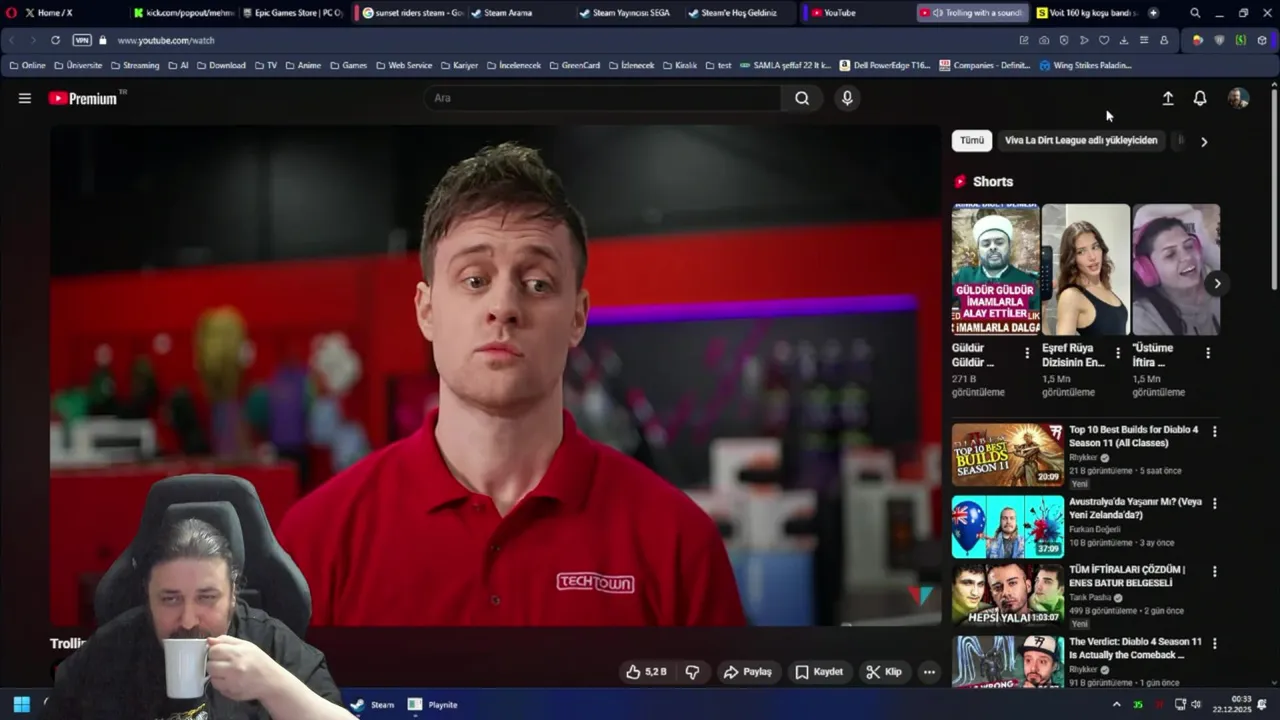Switch to Steam'e Hoş Geldiniz tab

[x=738, y=13]
